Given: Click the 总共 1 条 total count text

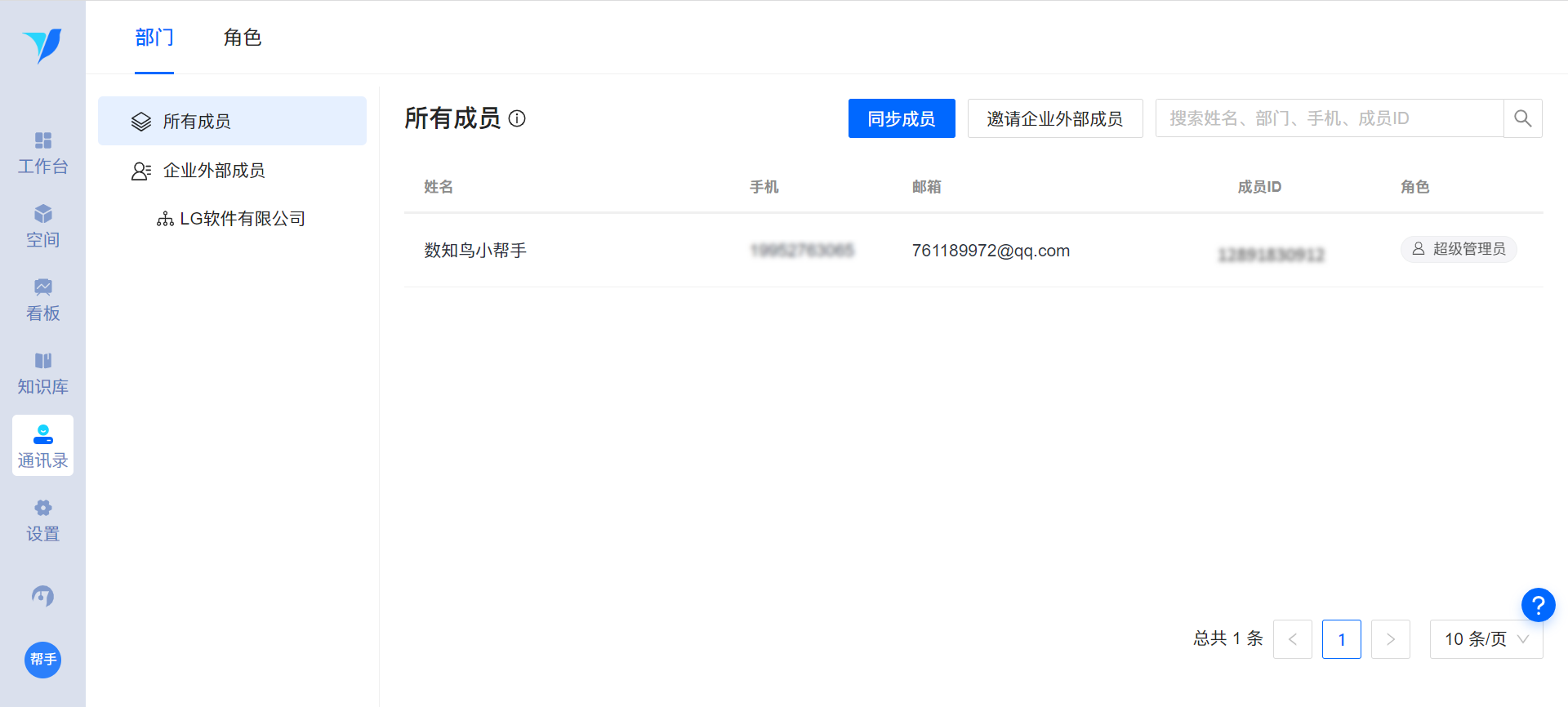Looking at the screenshot, I should 1228,638.
